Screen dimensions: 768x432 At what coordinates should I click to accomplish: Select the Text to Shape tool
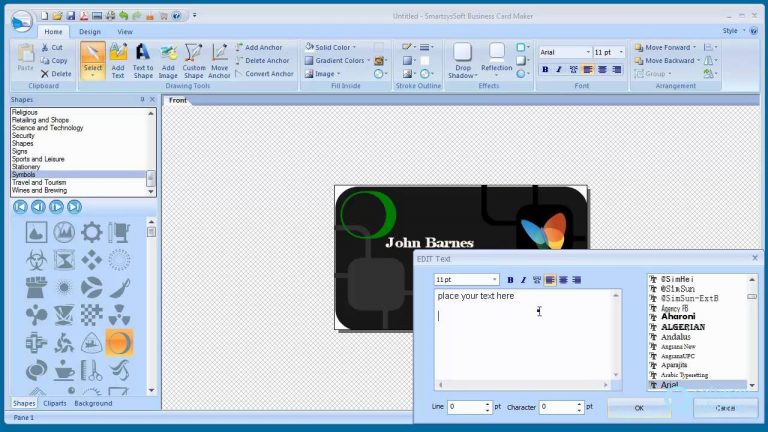click(x=143, y=60)
